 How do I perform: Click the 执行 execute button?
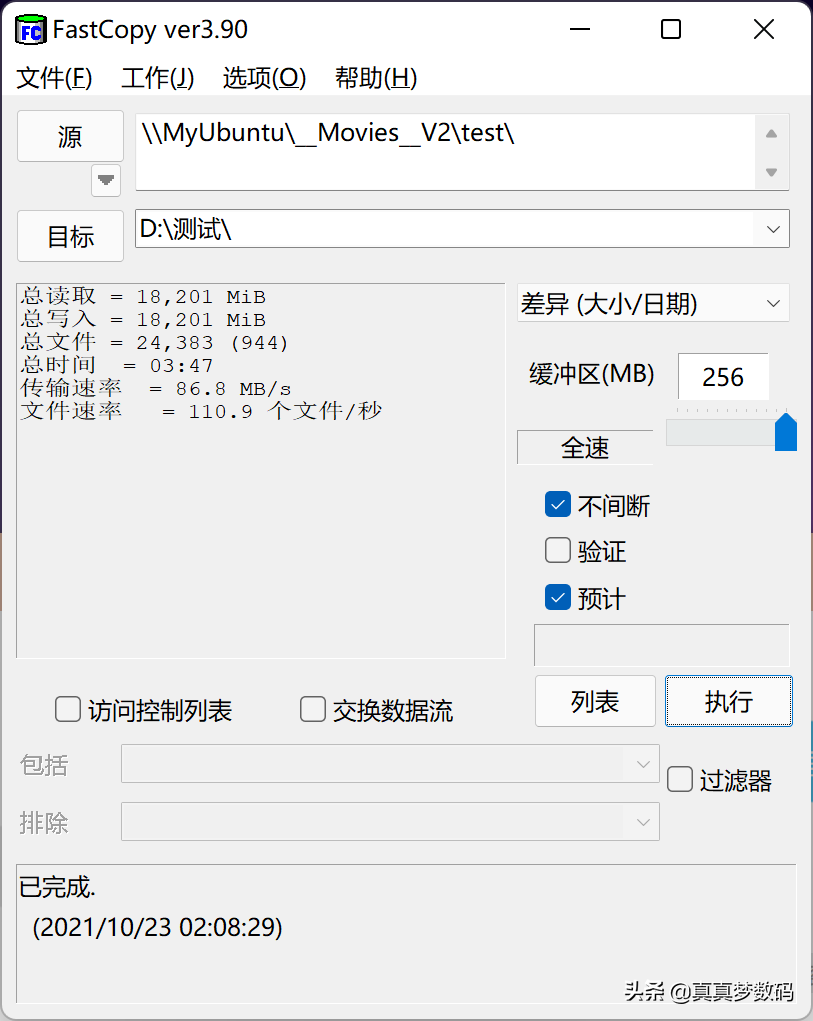[728, 701]
